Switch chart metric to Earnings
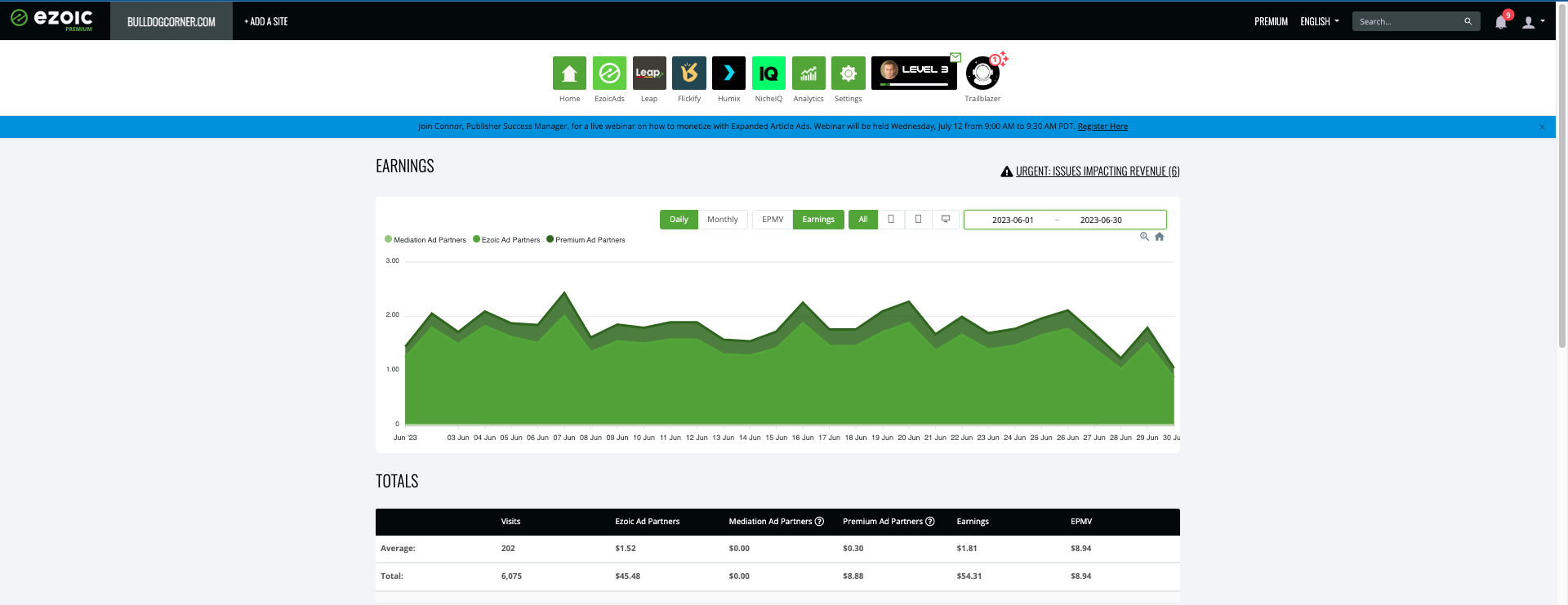 click(x=818, y=220)
